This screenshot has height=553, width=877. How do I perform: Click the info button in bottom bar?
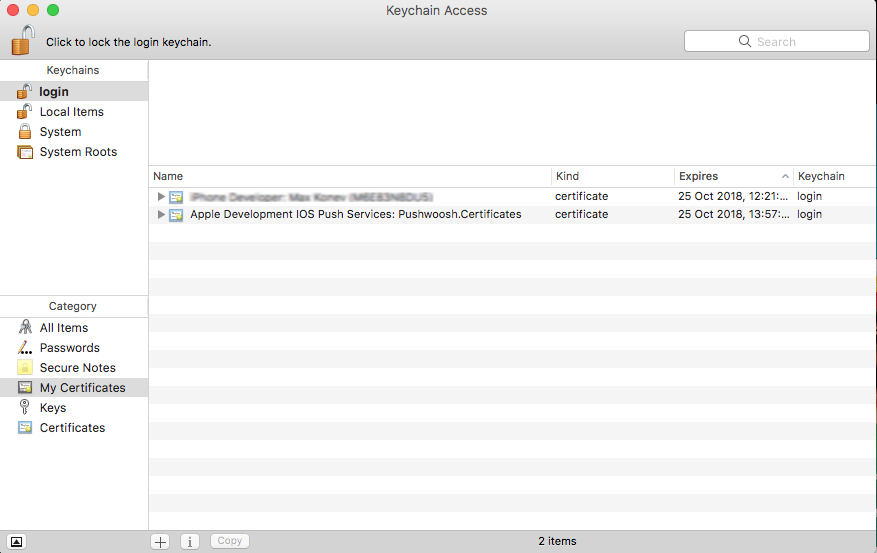coord(190,541)
